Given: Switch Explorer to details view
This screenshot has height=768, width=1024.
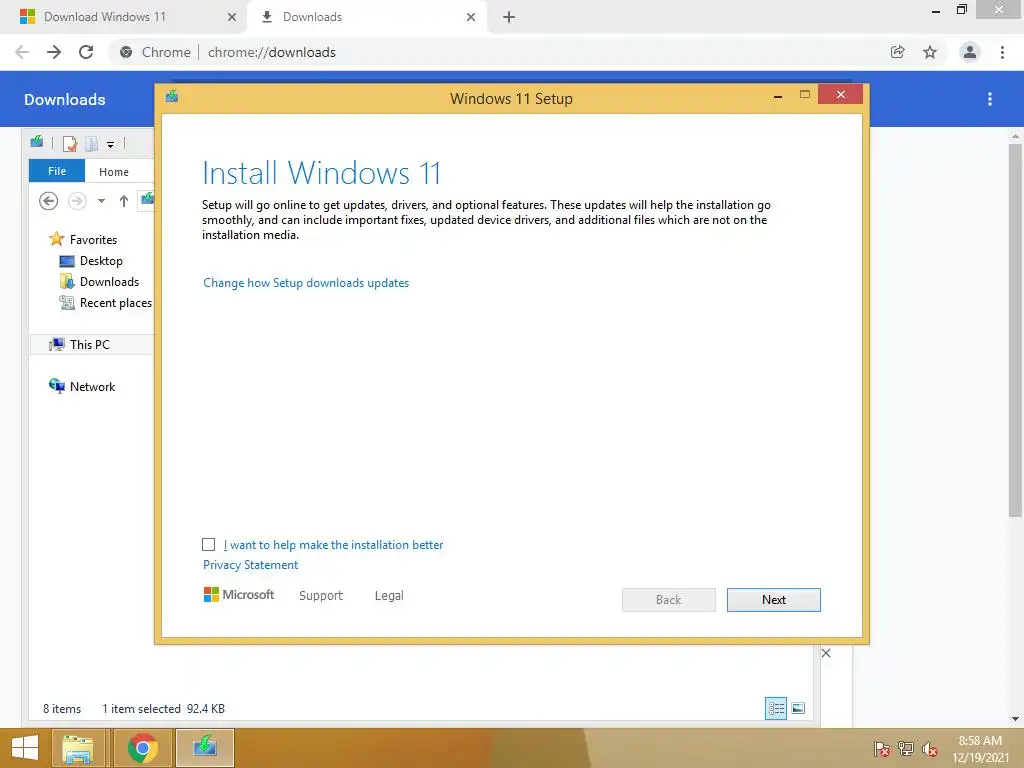Looking at the screenshot, I should coord(776,708).
